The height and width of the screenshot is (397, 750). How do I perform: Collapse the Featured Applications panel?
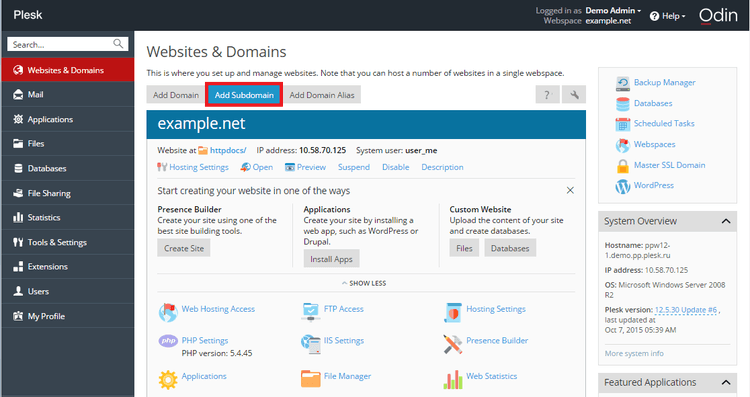[726, 382]
